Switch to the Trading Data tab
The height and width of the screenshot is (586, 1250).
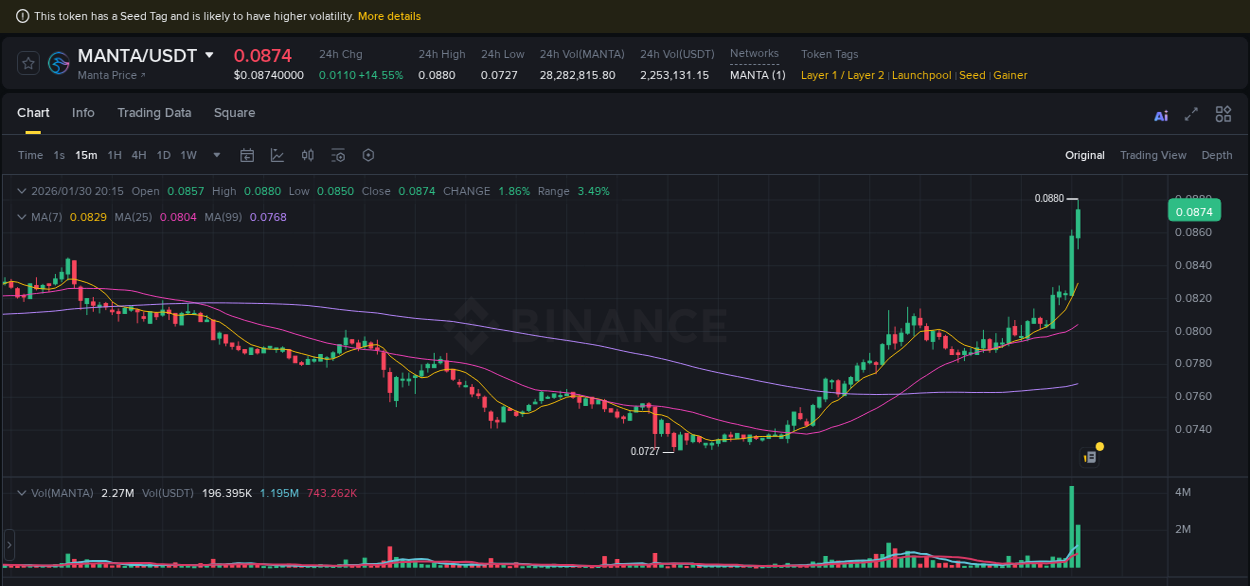click(x=154, y=113)
